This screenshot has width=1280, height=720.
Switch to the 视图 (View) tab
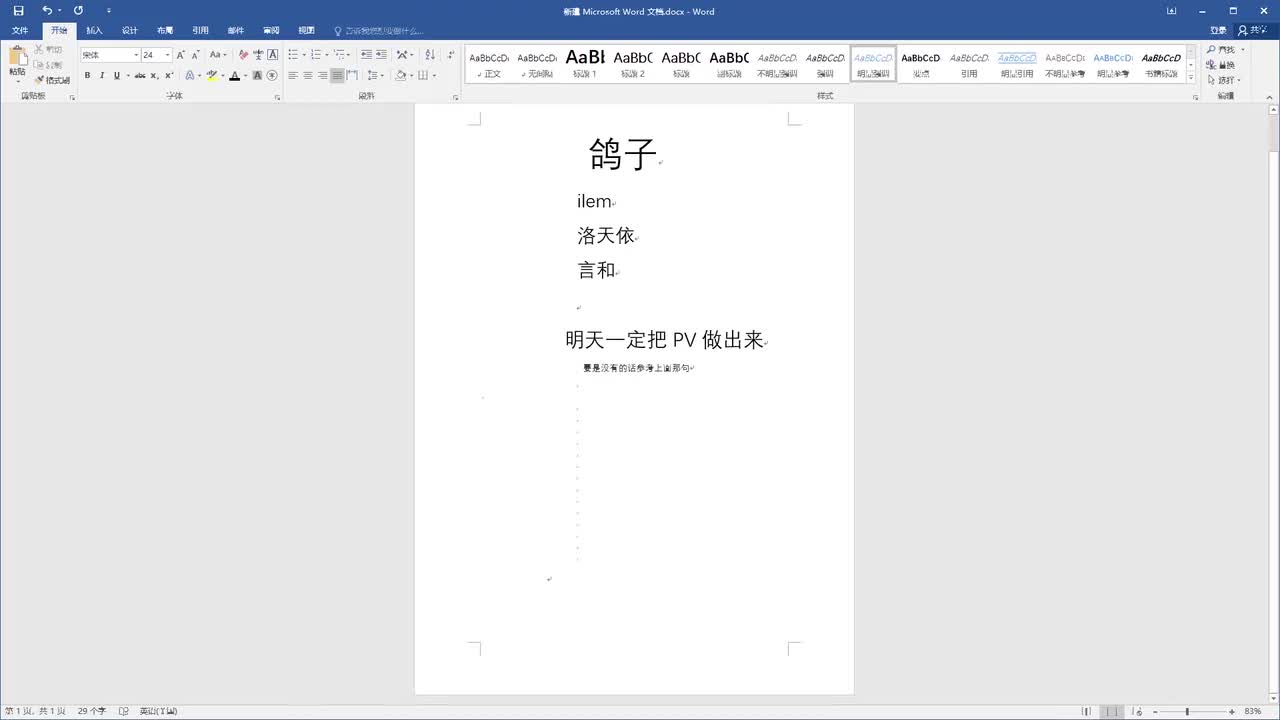tap(306, 31)
